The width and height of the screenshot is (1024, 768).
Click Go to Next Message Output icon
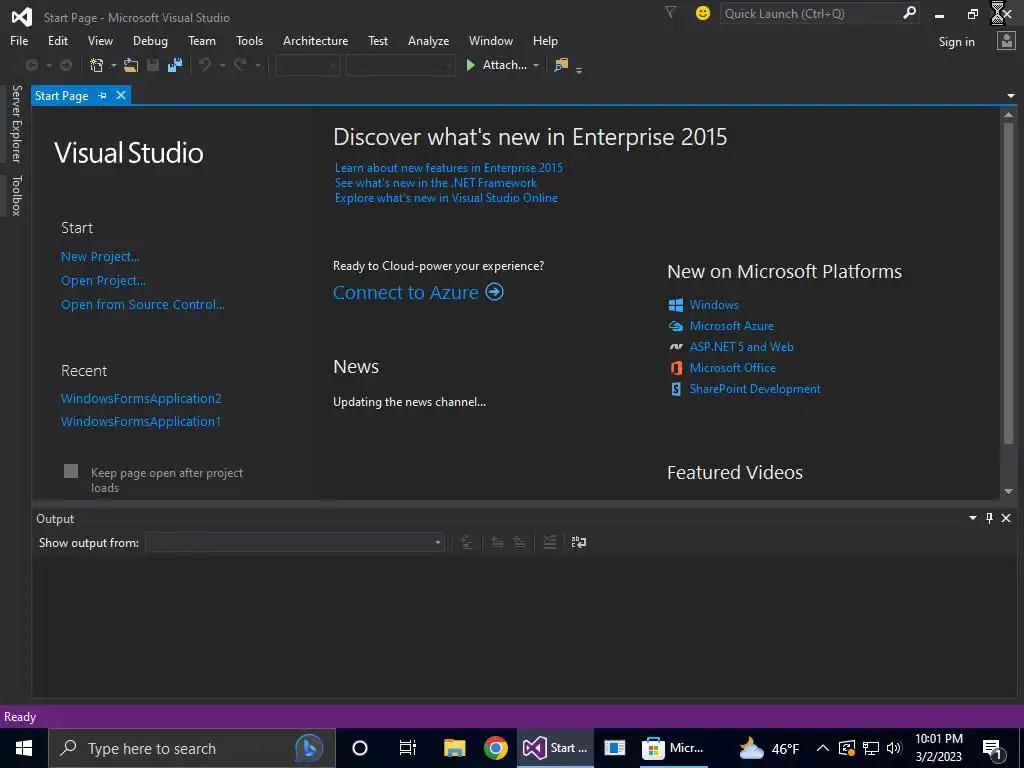pos(519,542)
